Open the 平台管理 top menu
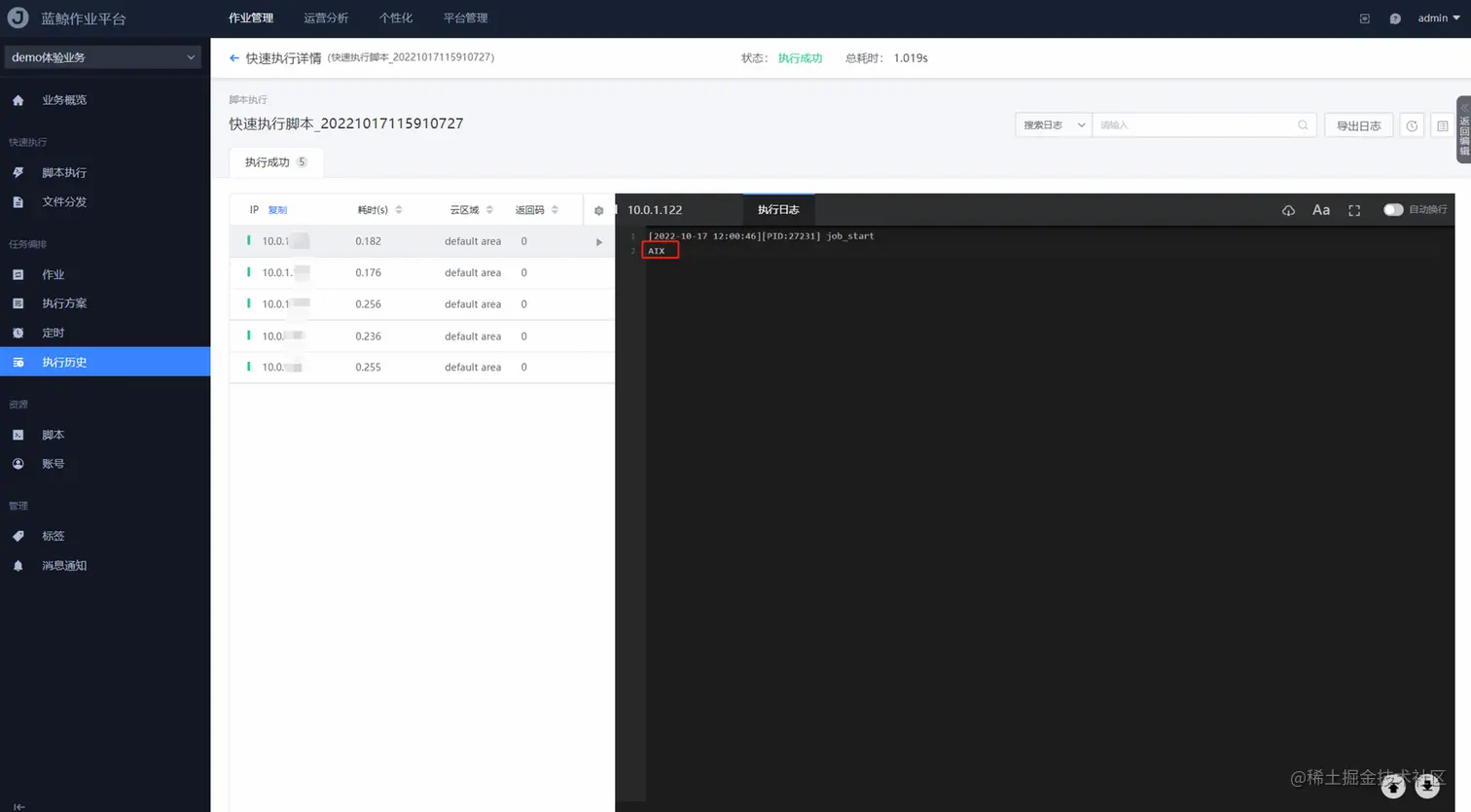This screenshot has width=1471, height=812. pyautogui.click(x=466, y=18)
